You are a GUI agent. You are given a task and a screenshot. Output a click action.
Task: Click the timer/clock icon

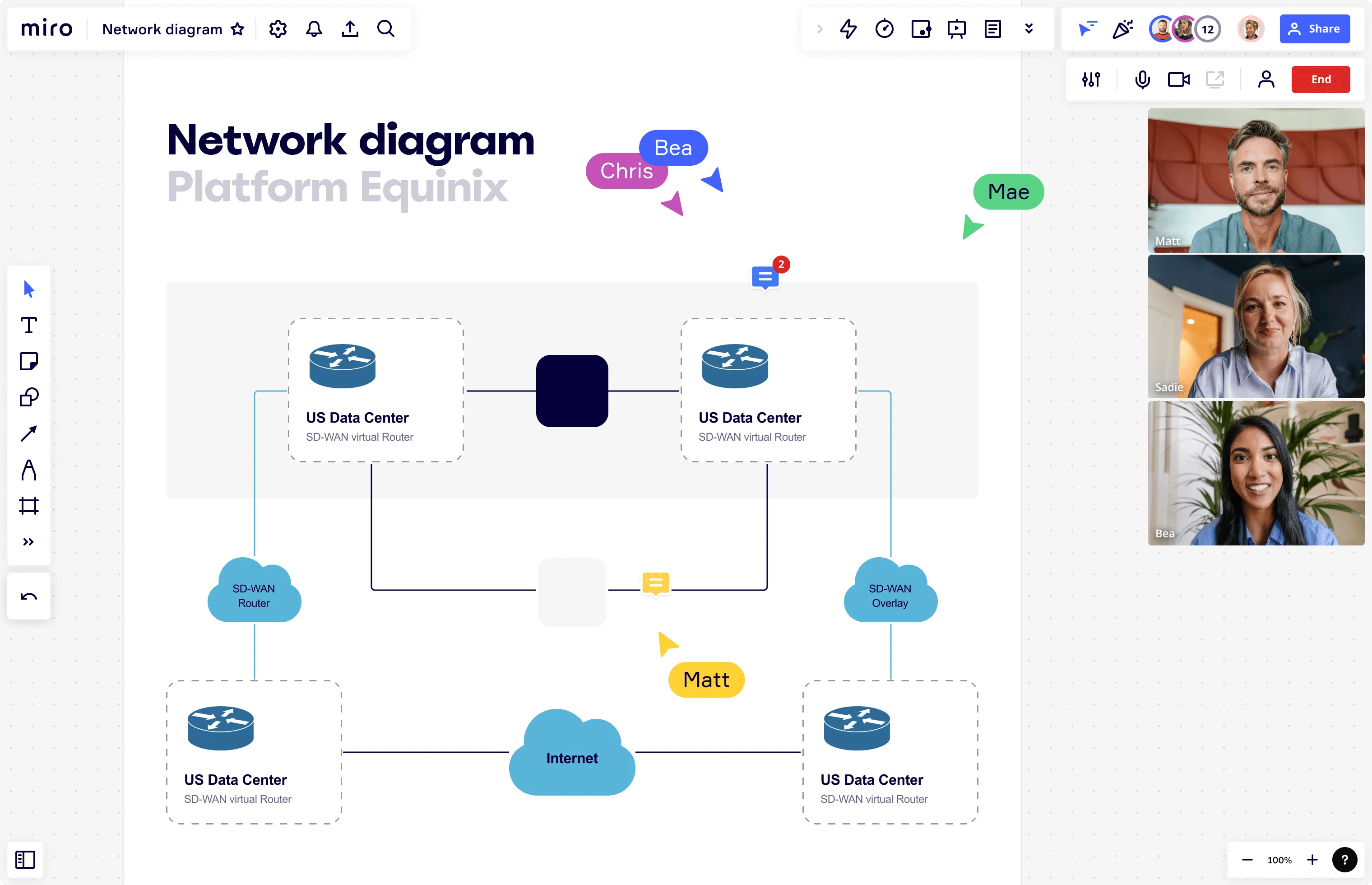point(884,28)
